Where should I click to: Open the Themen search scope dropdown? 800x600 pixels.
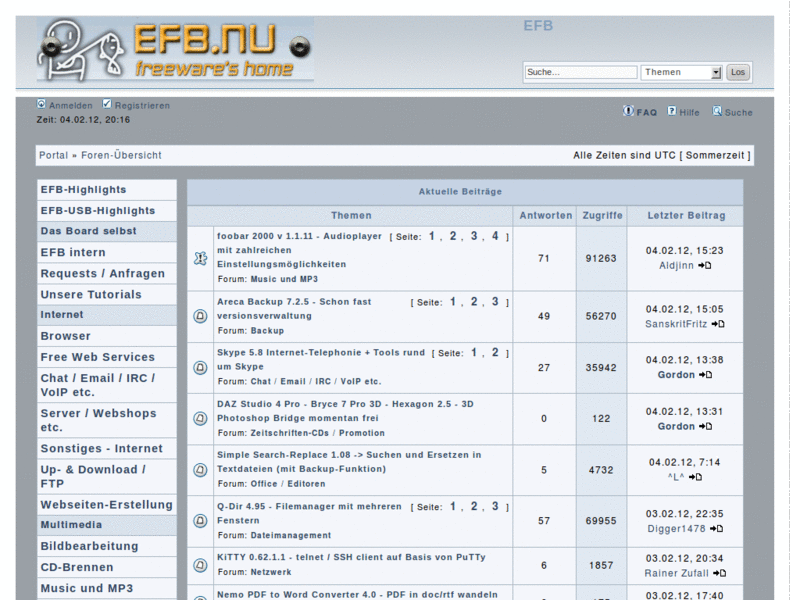(681, 72)
